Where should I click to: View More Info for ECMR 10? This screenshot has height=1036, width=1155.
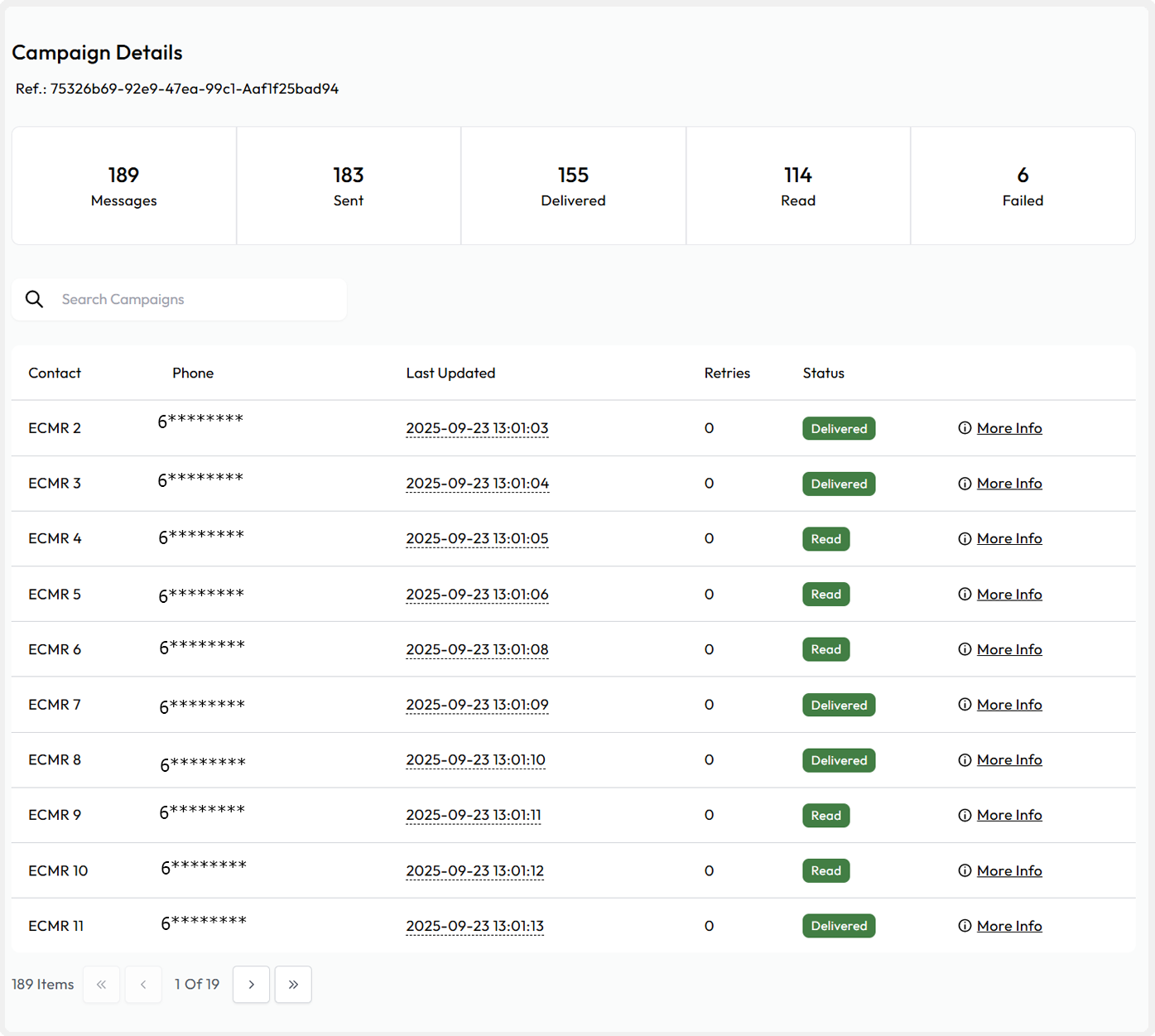click(1008, 871)
